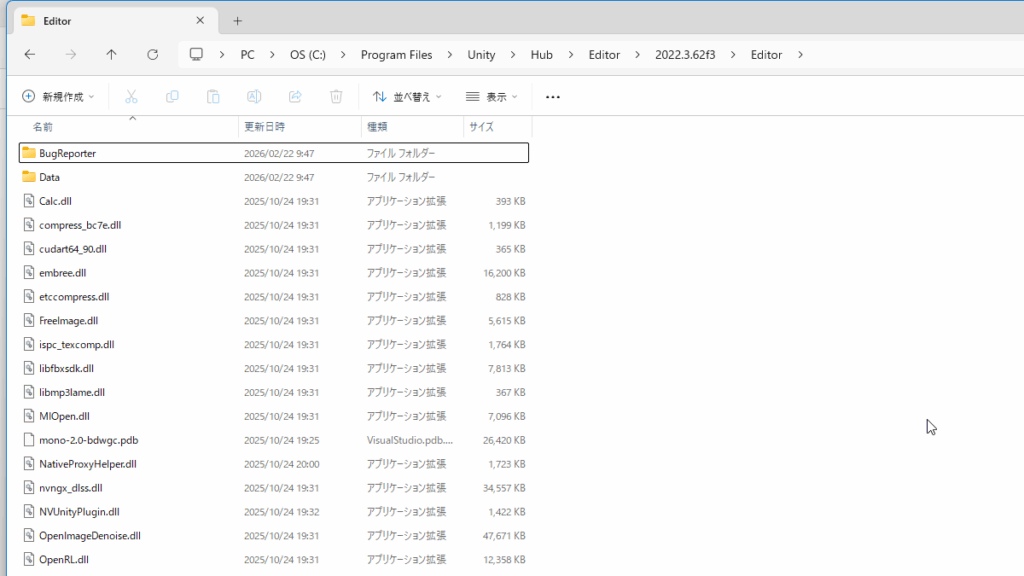Select the Data folder
Viewport: 1024px width, 576px height.
click(50, 177)
